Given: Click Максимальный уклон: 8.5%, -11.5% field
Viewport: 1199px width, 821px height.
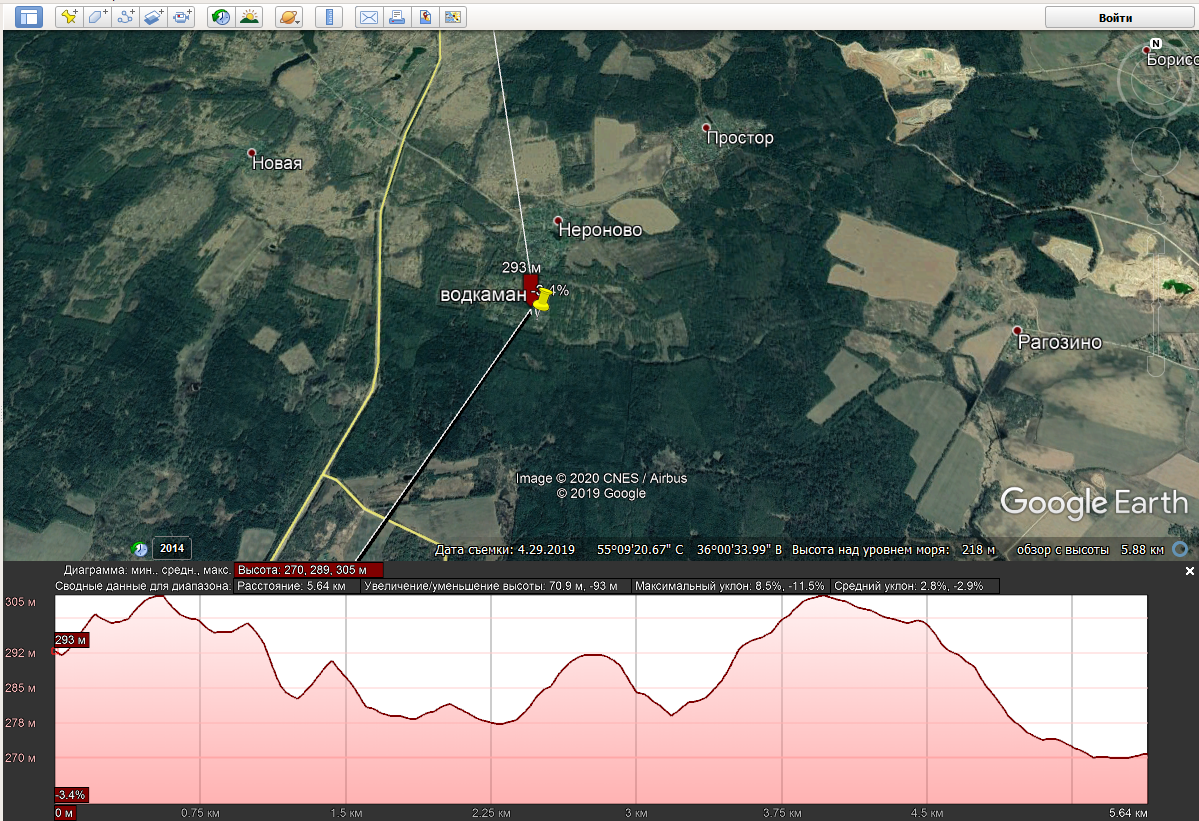Looking at the screenshot, I should (x=729, y=586).
